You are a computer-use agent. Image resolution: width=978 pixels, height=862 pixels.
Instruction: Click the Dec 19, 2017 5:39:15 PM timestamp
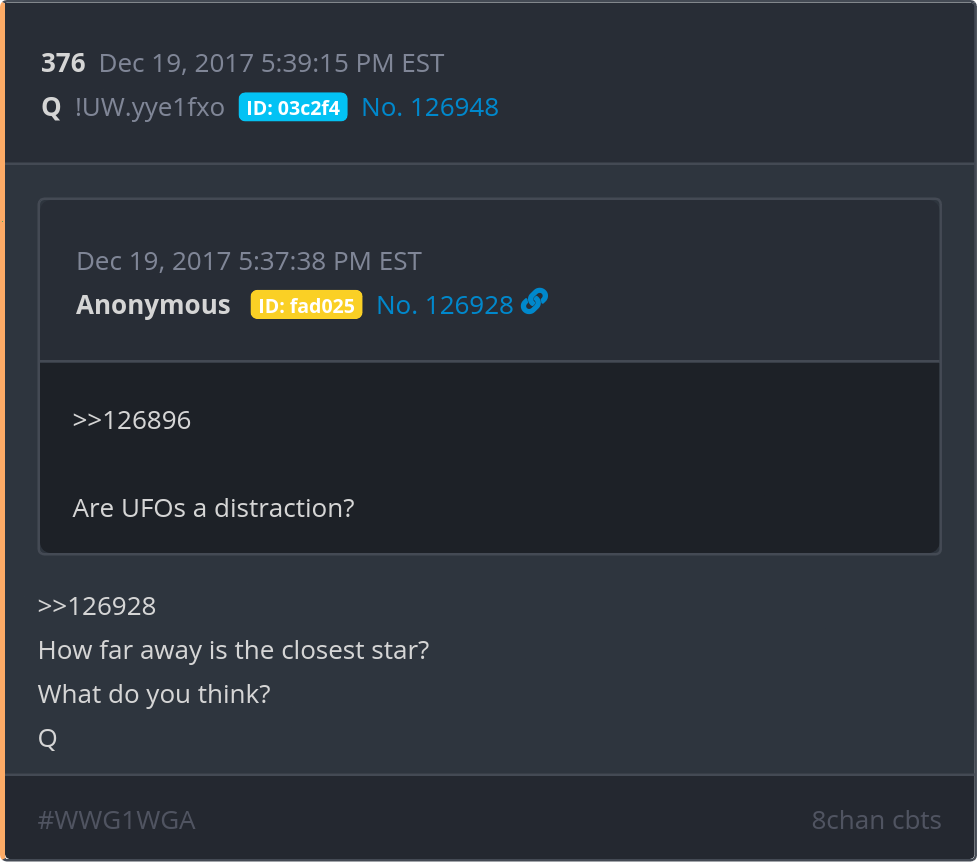pos(271,64)
